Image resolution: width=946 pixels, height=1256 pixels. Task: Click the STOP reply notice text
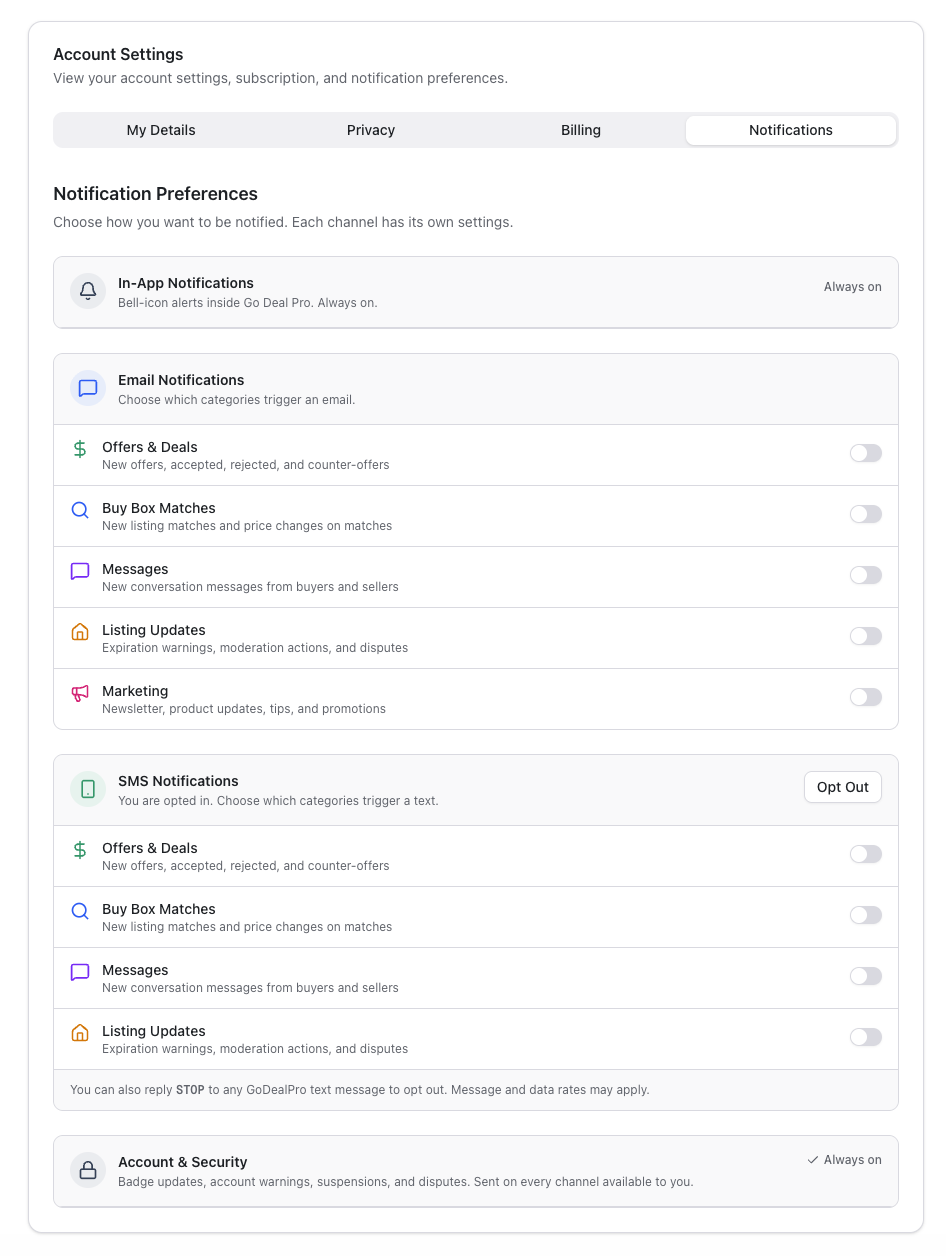[360, 1090]
